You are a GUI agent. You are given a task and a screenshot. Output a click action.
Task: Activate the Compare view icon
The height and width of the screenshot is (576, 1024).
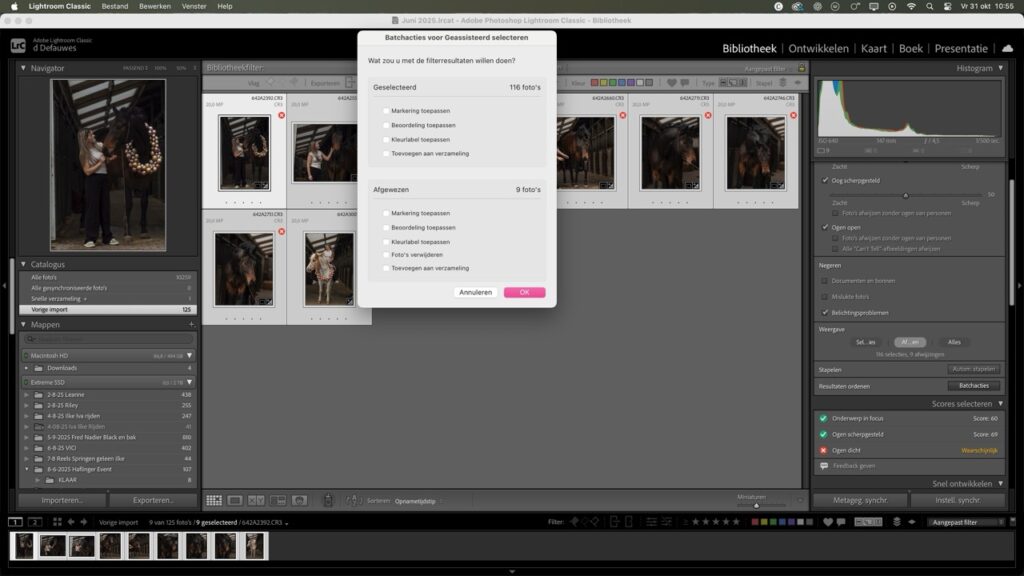click(256, 500)
